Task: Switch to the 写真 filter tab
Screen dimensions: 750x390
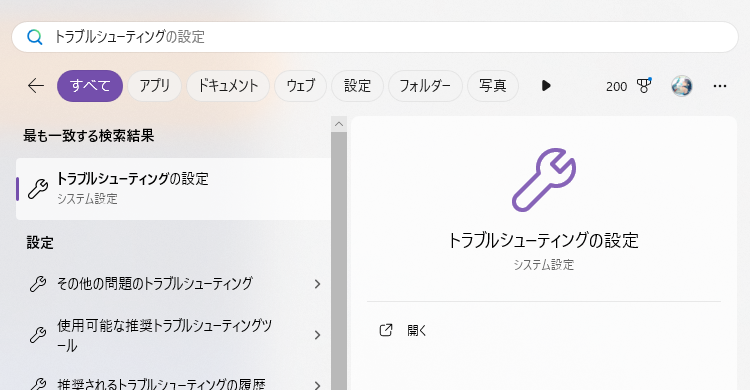Action: [x=493, y=86]
